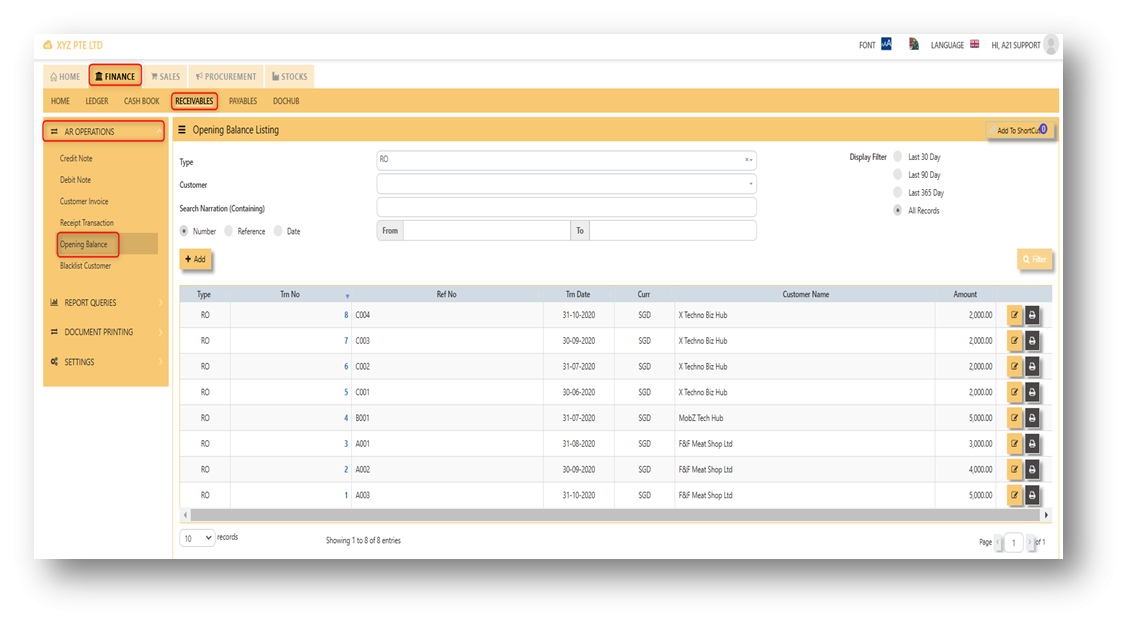The height and width of the screenshot is (625, 1129).
Task: Open the Customer dropdown
Action: [x=566, y=184]
